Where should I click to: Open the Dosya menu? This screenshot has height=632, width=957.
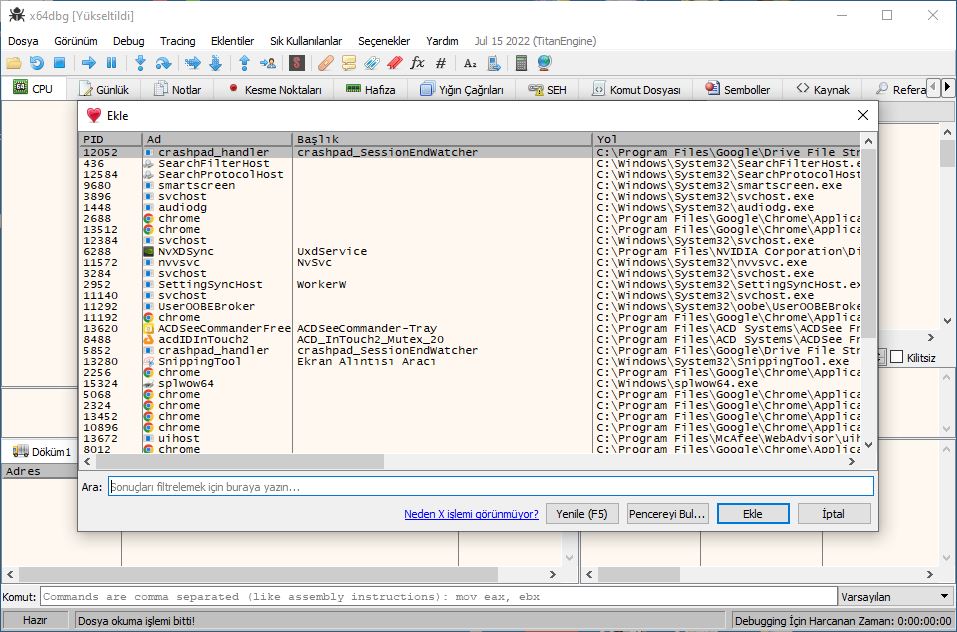(23, 41)
